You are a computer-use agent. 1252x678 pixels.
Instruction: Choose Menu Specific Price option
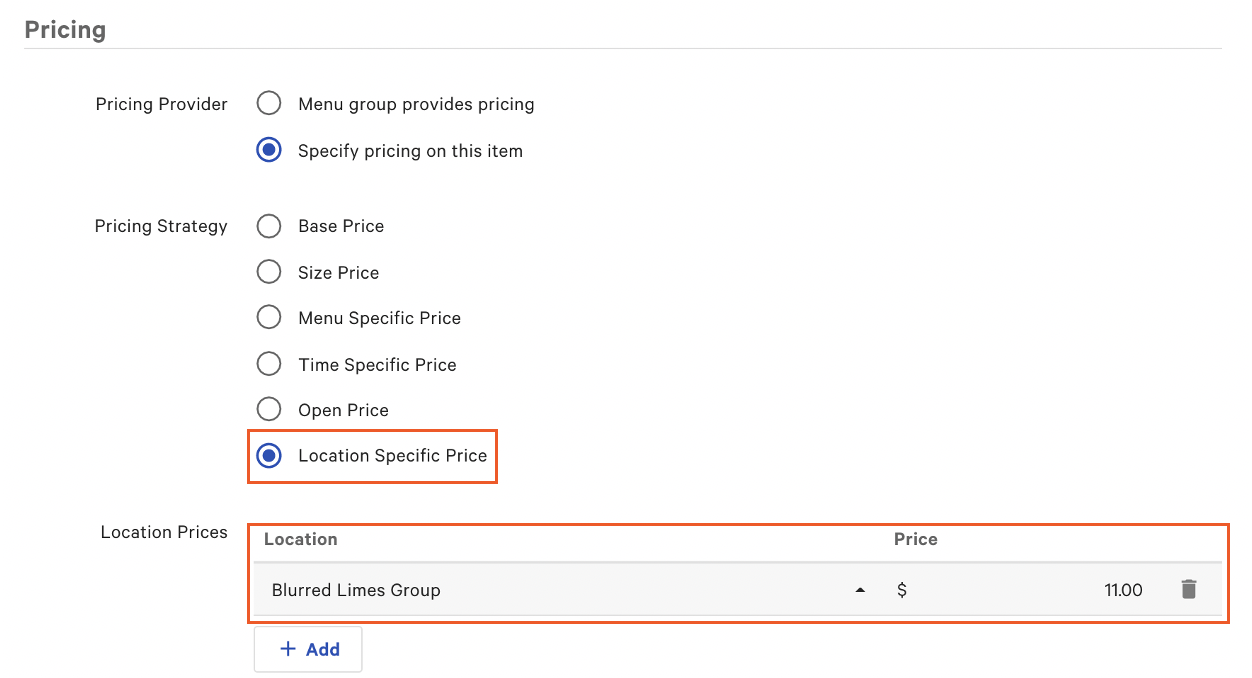[268, 317]
